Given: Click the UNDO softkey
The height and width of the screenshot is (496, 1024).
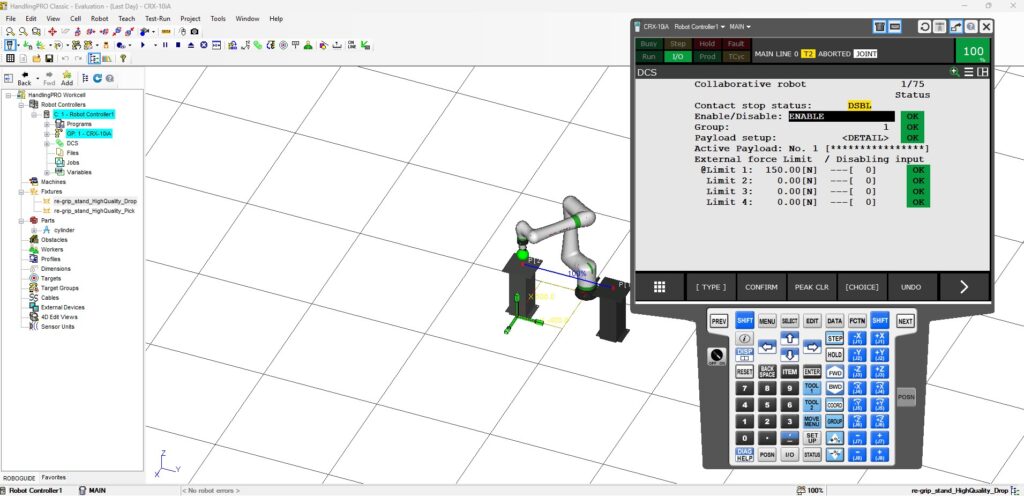Looking at the screenshot, I should [911, 287].
